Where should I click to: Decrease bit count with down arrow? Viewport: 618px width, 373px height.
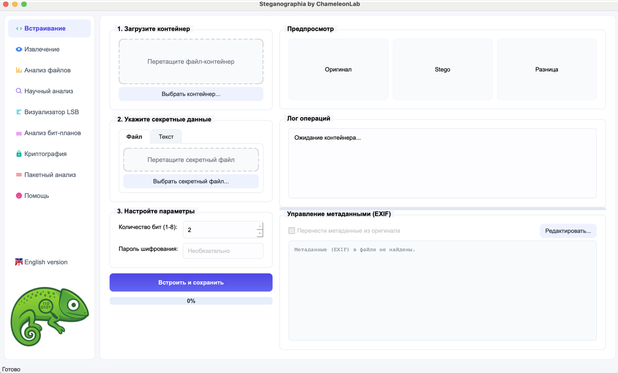tap(259, 234)
